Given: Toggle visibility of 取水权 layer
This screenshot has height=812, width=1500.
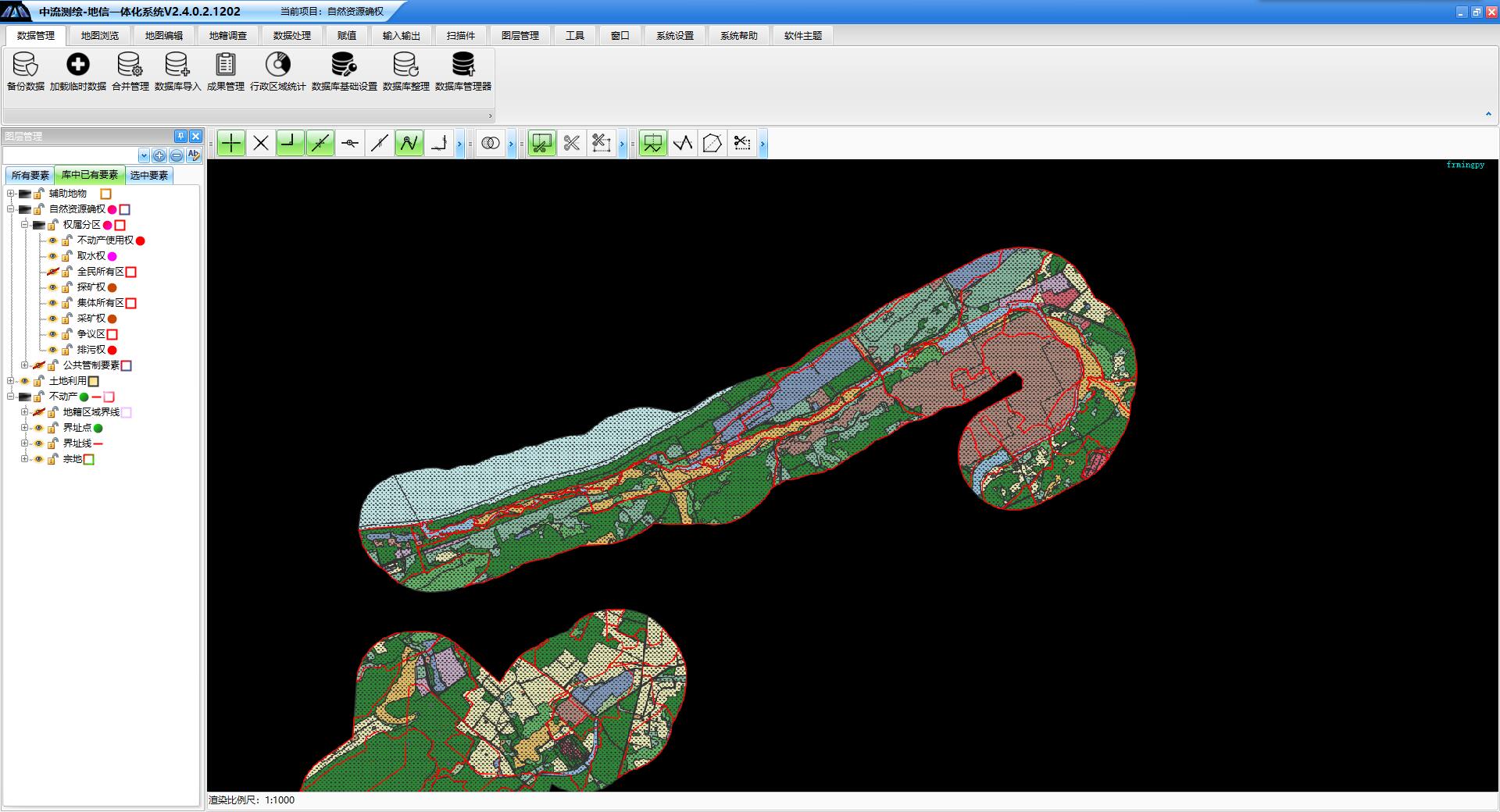Looking at the screenshot, I should point(52,256).
